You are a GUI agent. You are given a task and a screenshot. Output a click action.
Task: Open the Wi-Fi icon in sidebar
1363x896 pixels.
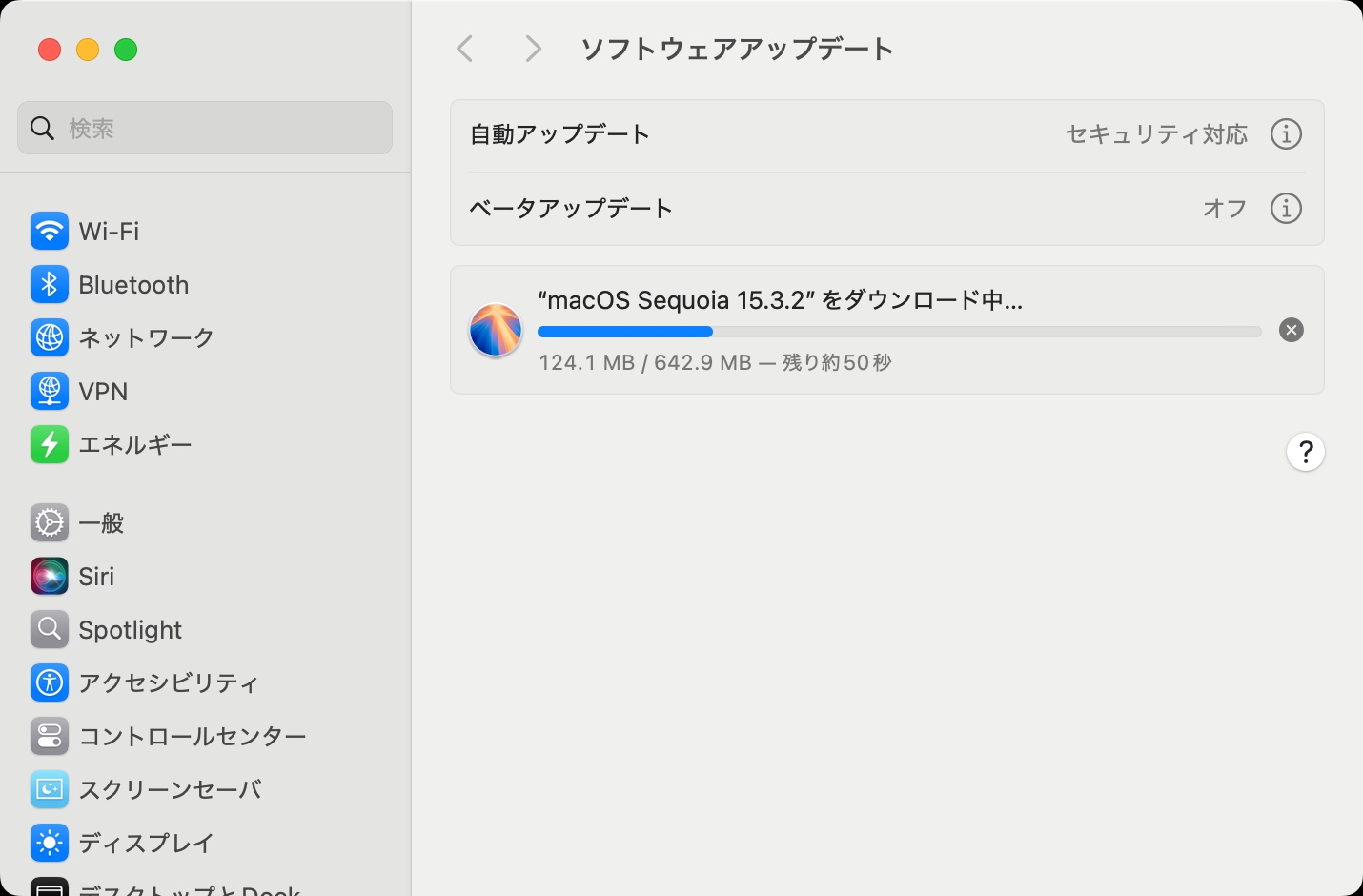[x=50, y=231]
